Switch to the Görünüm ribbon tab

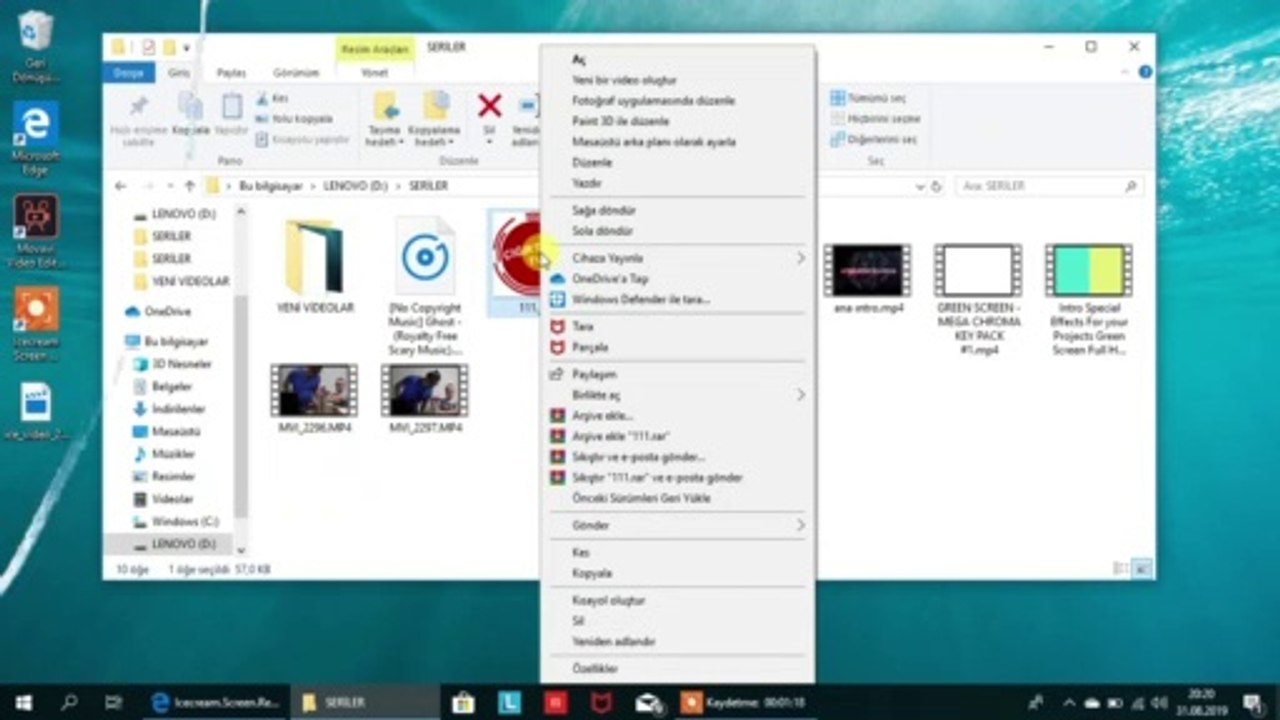(x=297, y=73)
